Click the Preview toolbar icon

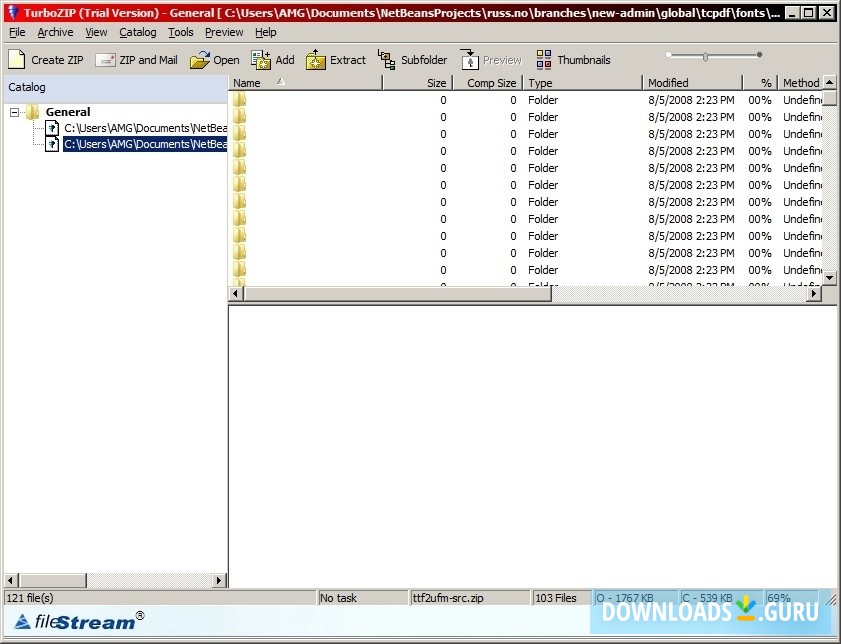point(469,60)
